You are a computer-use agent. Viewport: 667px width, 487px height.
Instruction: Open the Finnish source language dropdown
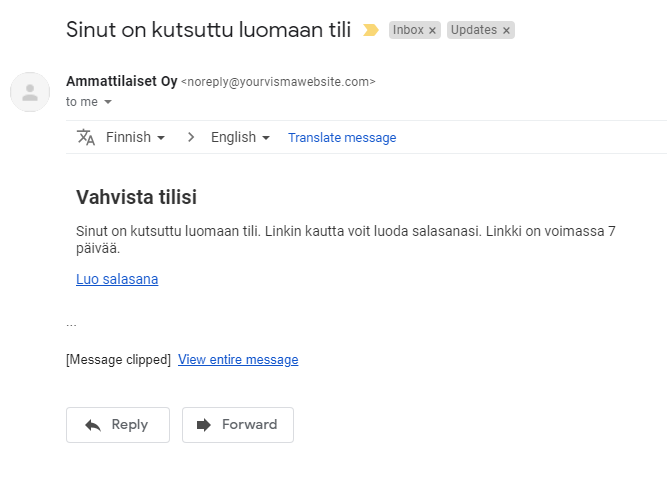coord(135,137)
